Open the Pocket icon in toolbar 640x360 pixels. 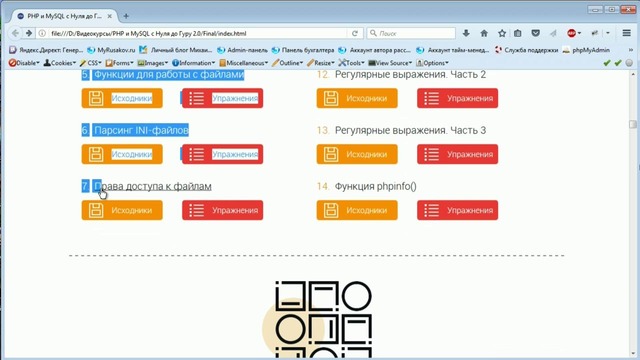pos(536,33)
